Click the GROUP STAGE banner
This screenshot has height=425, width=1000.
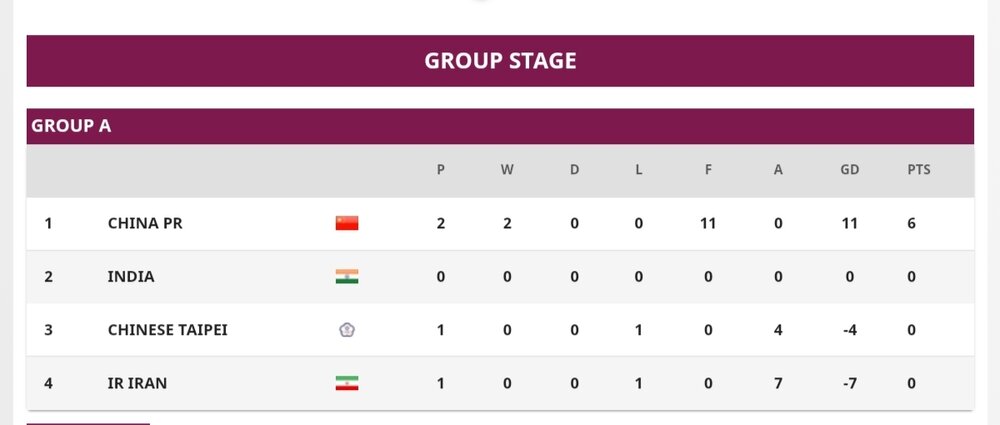500,61
